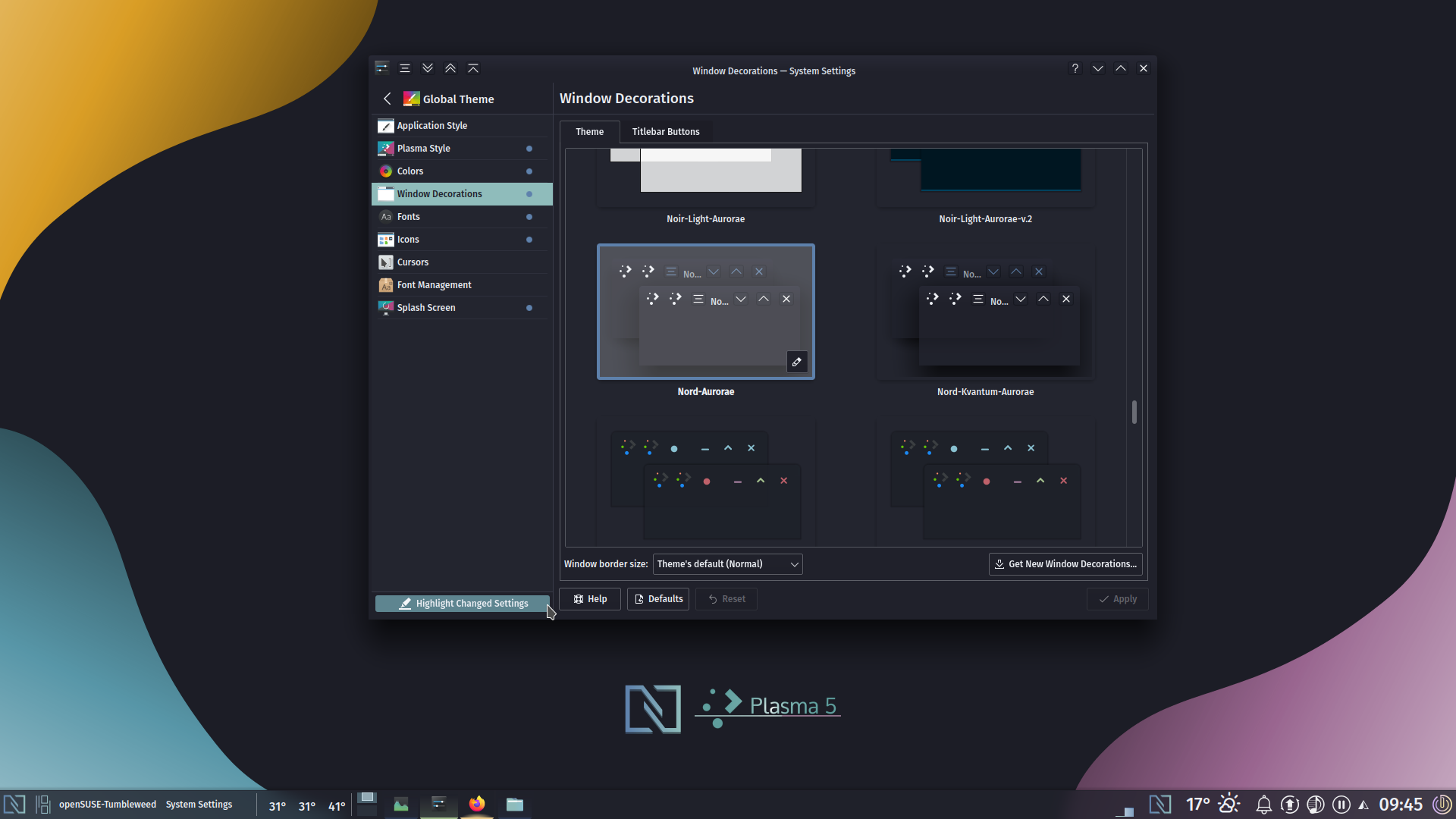Click the System Settings label on the panel
The width and height of the screenshot is (1456, 819).
(199, 805)
